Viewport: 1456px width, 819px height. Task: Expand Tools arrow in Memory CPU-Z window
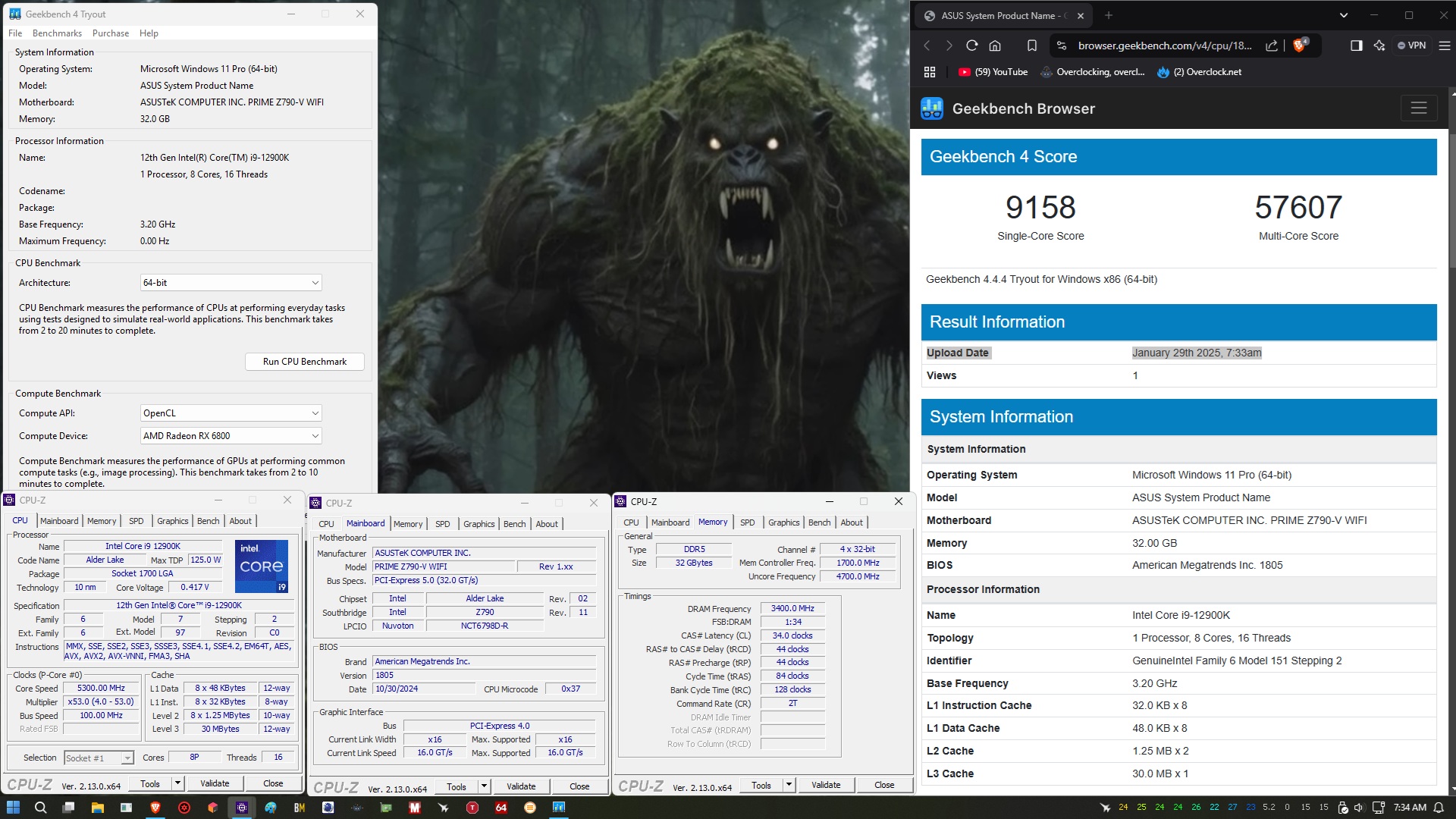tap(789, 785)
